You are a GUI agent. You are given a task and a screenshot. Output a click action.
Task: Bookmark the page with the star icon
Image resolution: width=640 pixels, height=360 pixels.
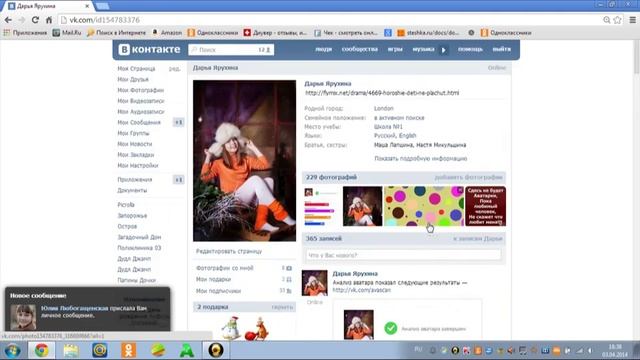(x=618, y=20)
